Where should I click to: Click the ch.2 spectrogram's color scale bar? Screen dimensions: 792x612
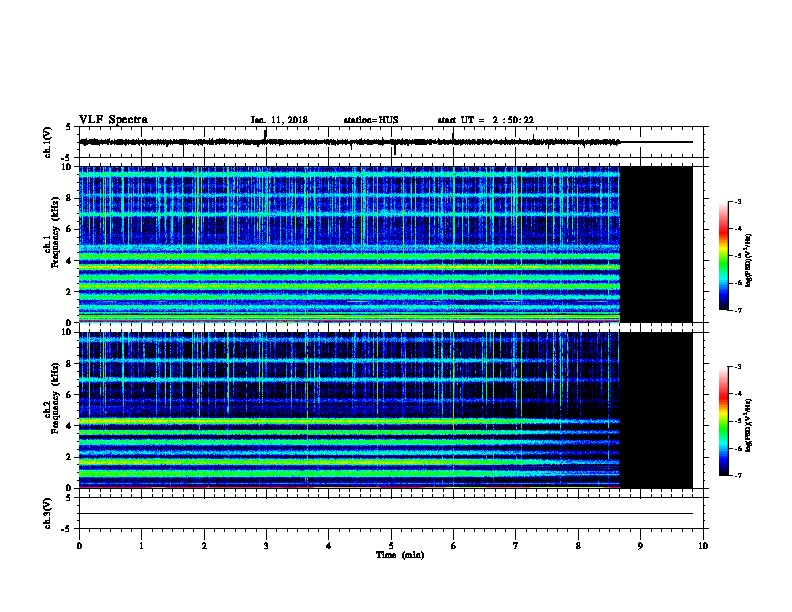(x=723, y=421)
